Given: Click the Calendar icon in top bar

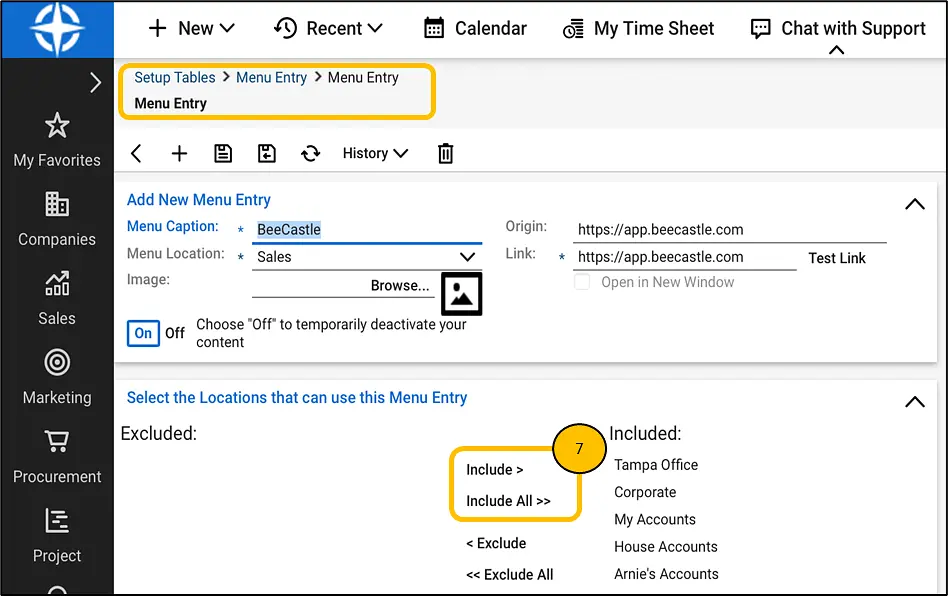Looking at the screenshot, I should coord(433,28).
